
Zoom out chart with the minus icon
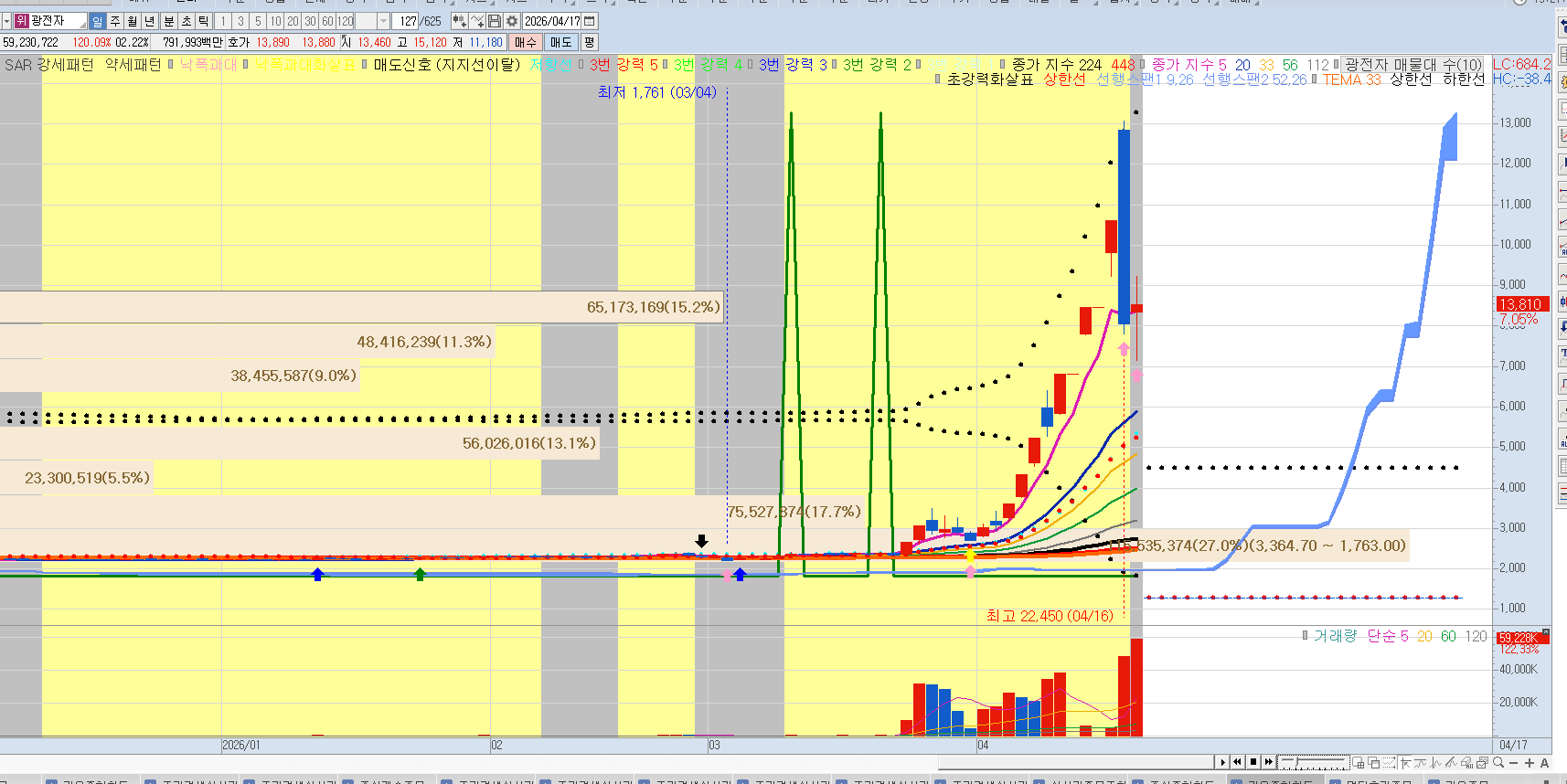coord(1514,762)
